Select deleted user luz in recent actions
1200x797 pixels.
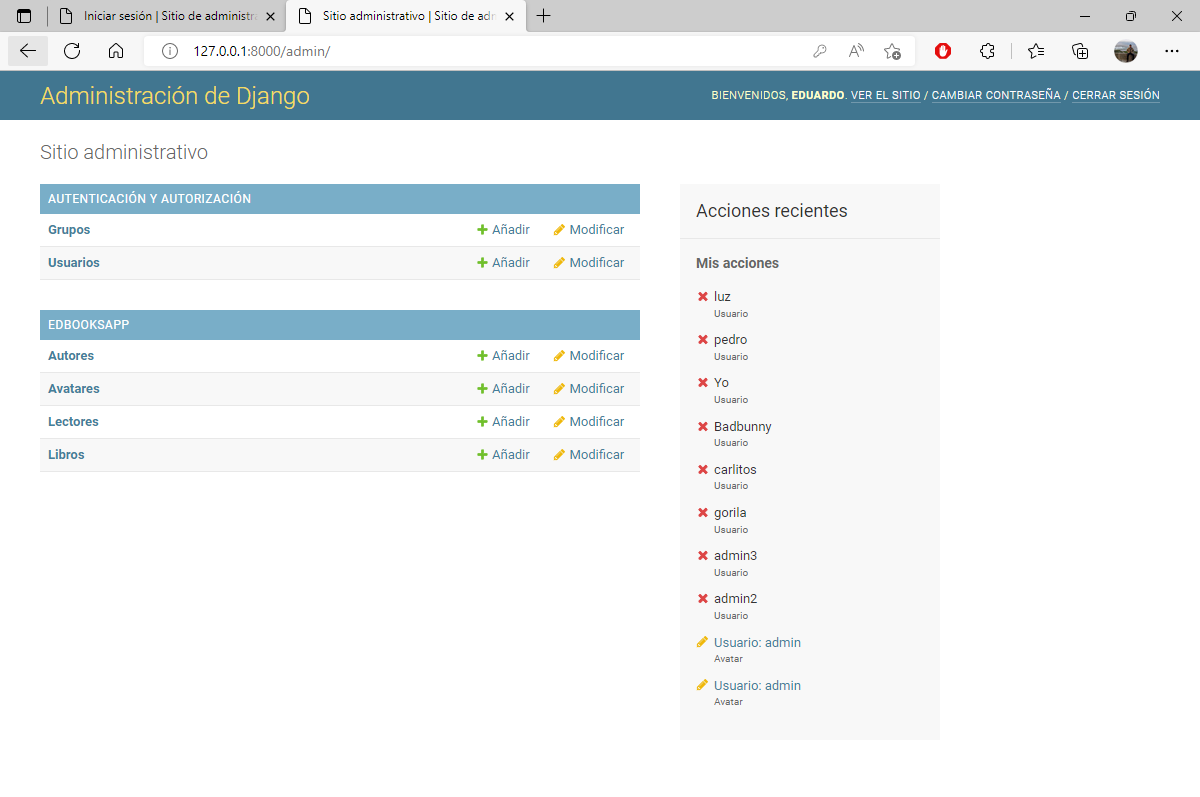722,297
